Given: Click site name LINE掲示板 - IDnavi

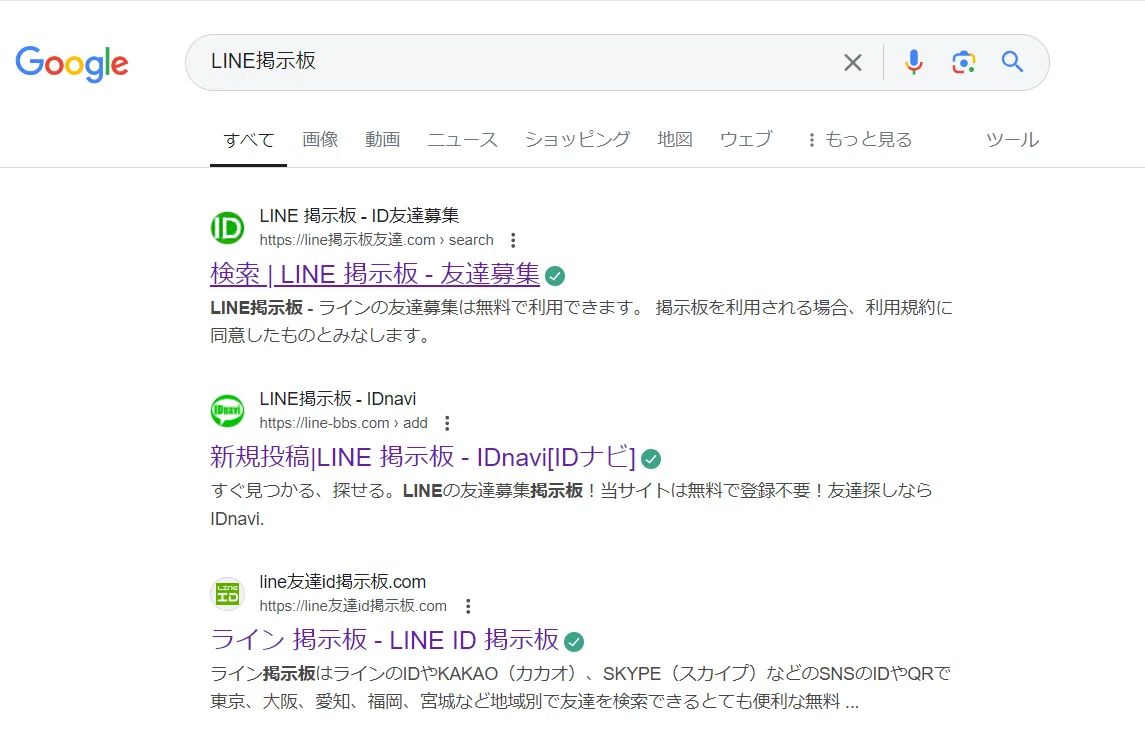Looking at the screenshot, I should click(x=337, y=399).
